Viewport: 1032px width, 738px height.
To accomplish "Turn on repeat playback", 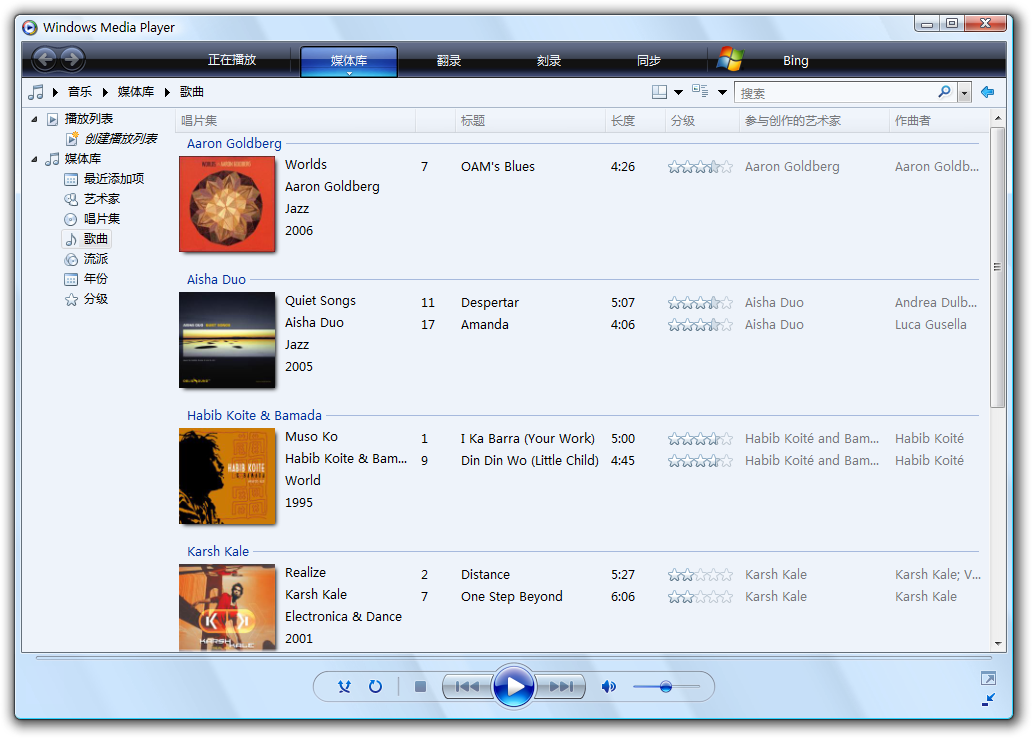I will point(375,687).
